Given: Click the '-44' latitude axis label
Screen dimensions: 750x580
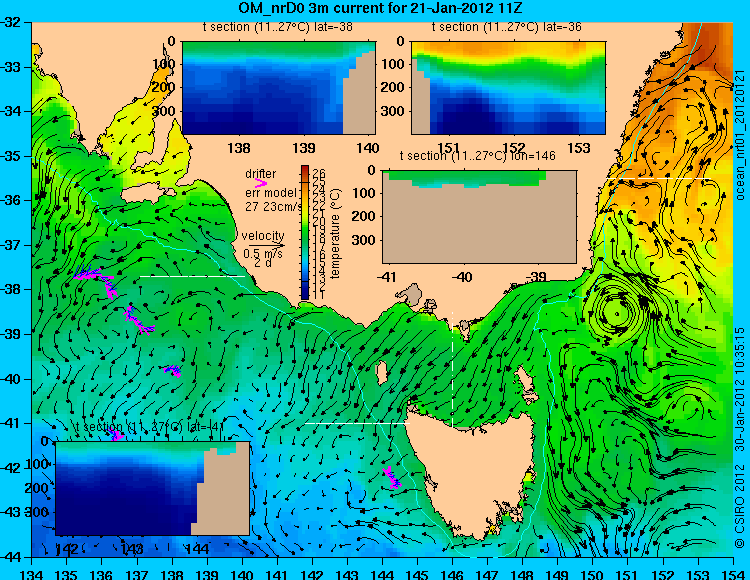Looking at the screenshot, I should (x=11, y=557).
